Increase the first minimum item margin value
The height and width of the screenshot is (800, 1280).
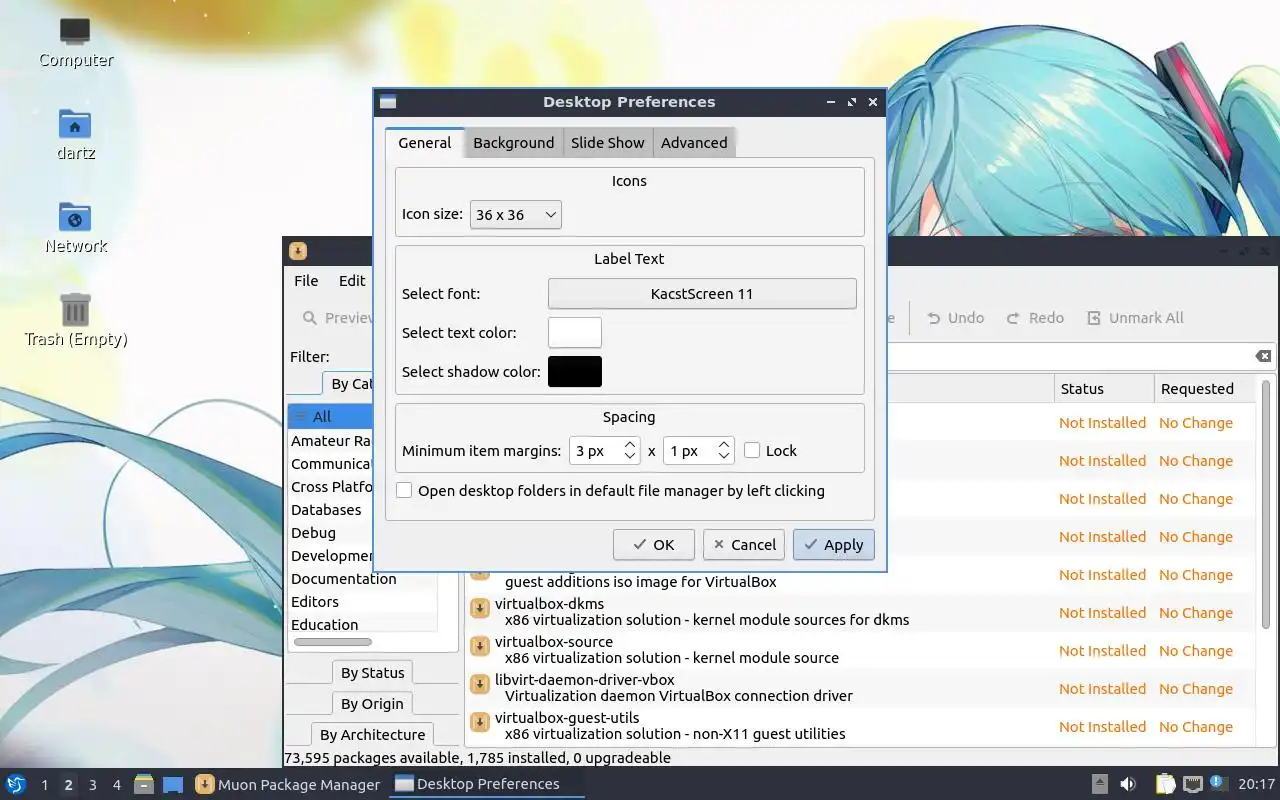tap(630, 445)
